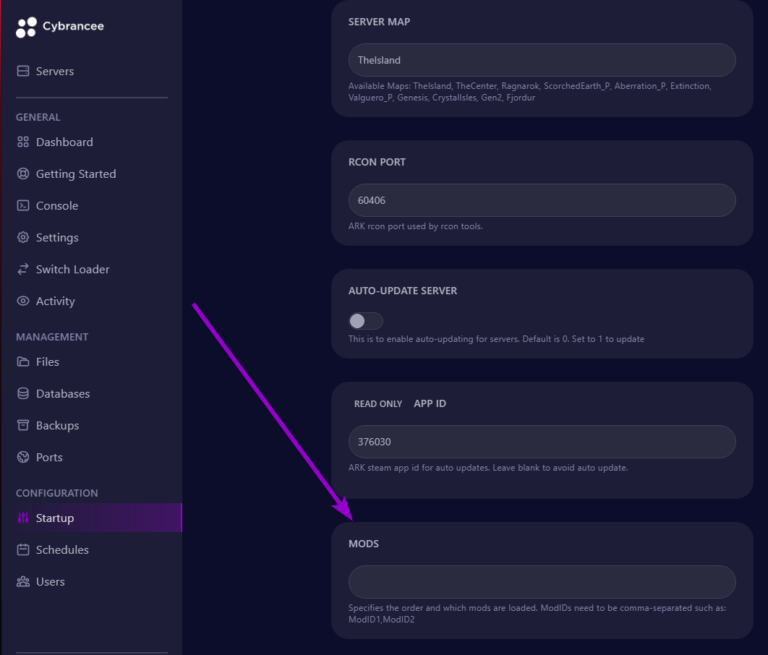Toggle the Auto-Update Server switch
The height and width of the screenshot is (655, 768).
pos(365,321)
